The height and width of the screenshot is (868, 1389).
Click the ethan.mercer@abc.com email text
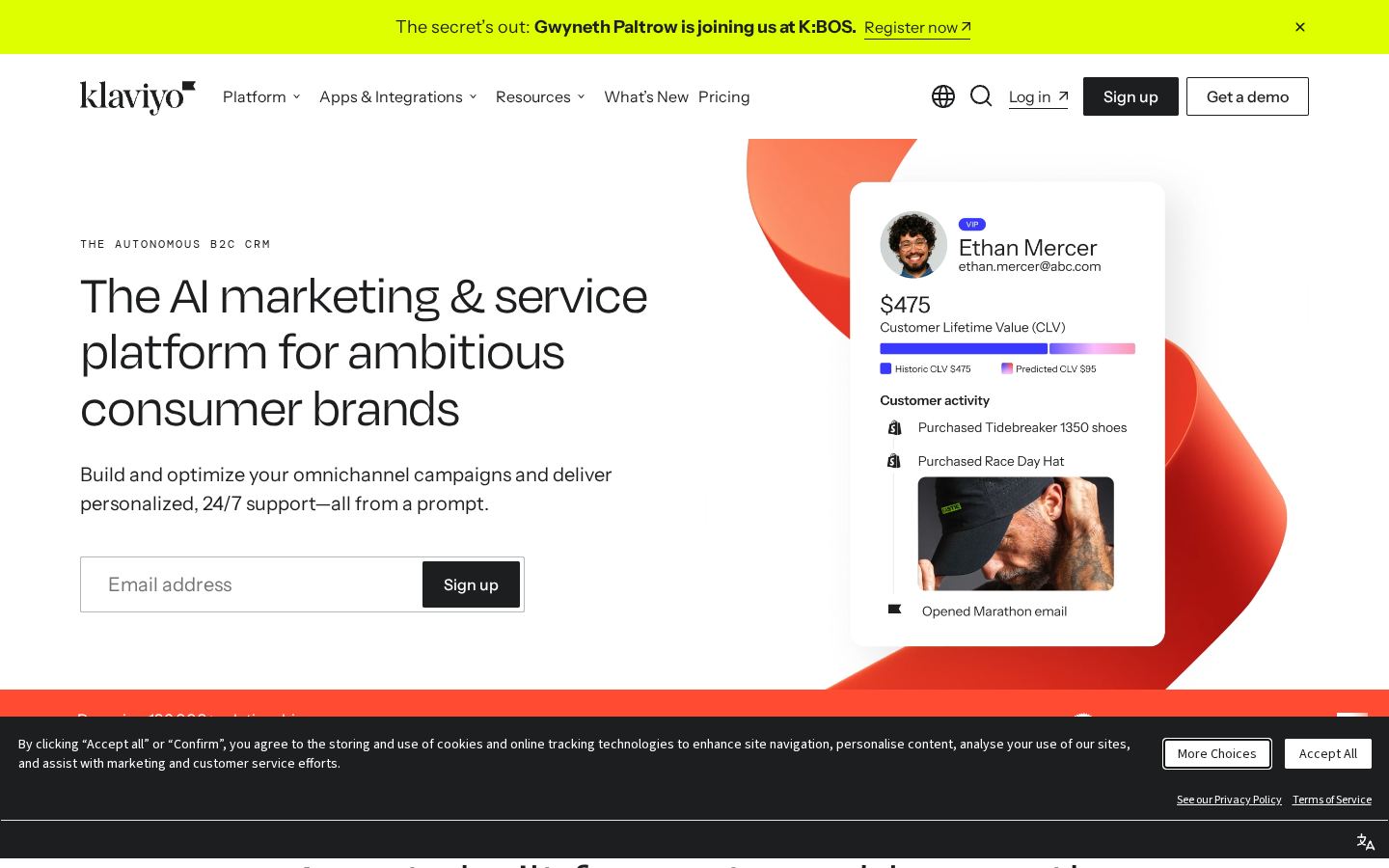(x=1029, y=266)
